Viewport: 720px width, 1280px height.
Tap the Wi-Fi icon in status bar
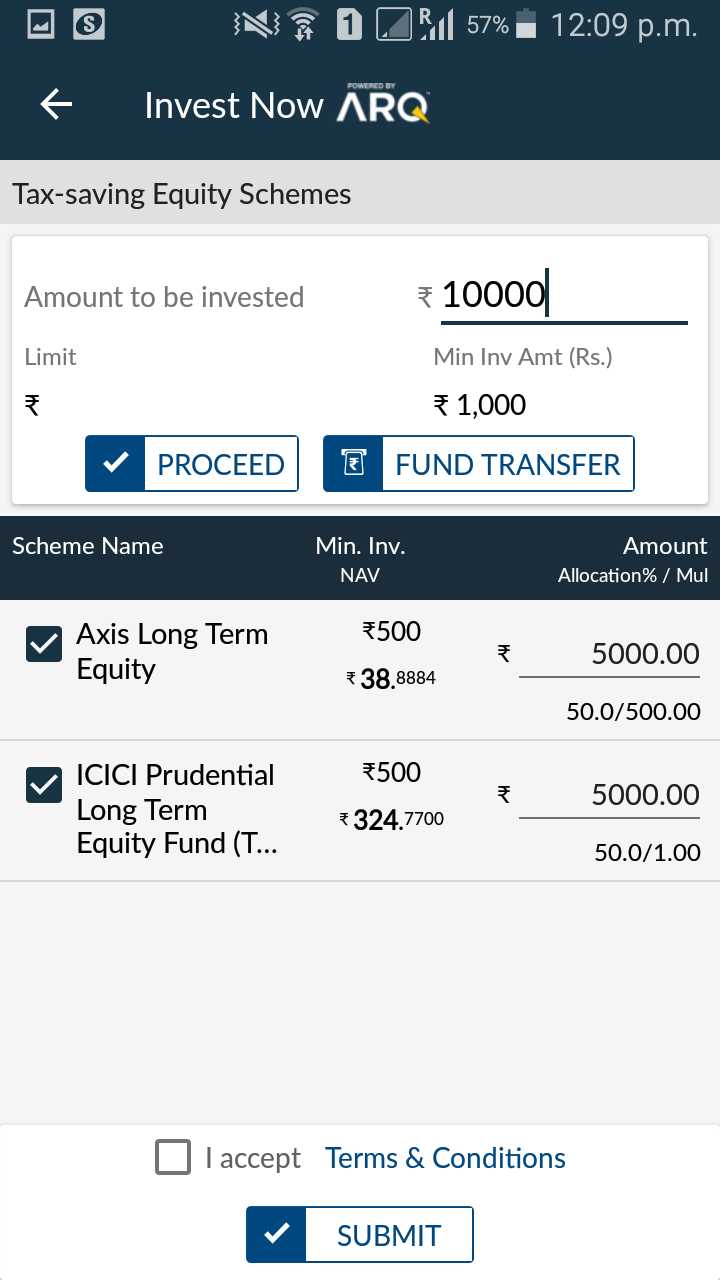(304, 25)
